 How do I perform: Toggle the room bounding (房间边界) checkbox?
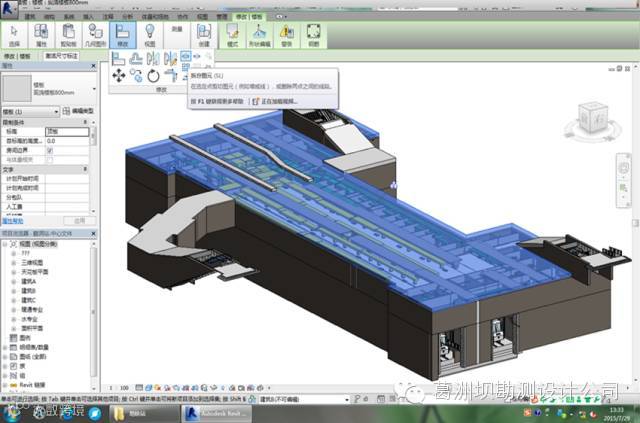(51, 151)
